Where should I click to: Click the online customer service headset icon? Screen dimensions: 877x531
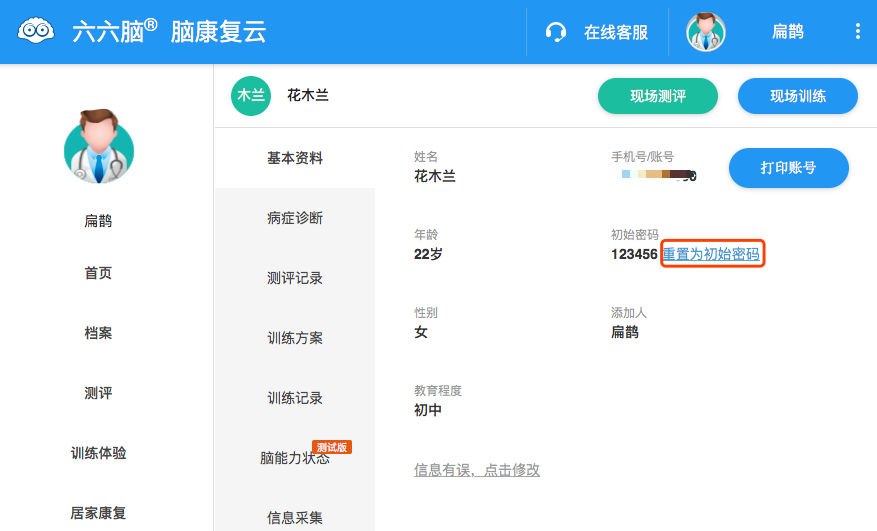(x=556, y=32)
